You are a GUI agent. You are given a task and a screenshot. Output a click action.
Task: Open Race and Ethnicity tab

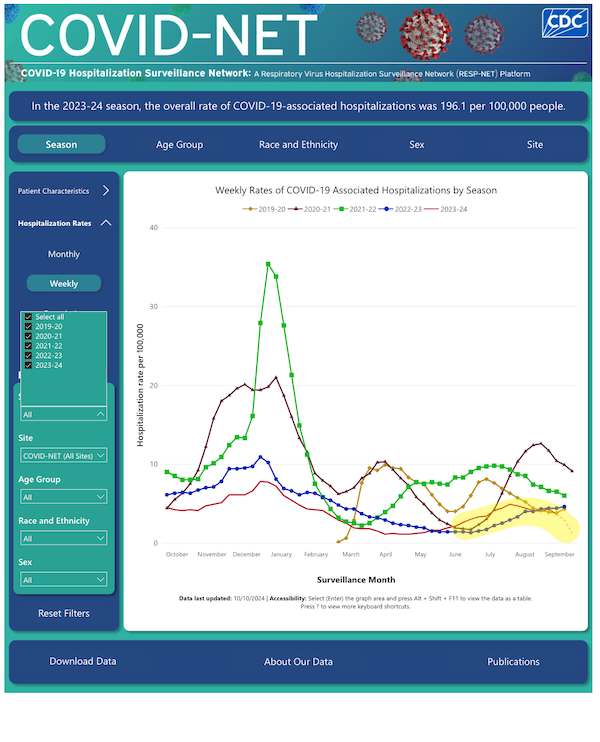298,144
